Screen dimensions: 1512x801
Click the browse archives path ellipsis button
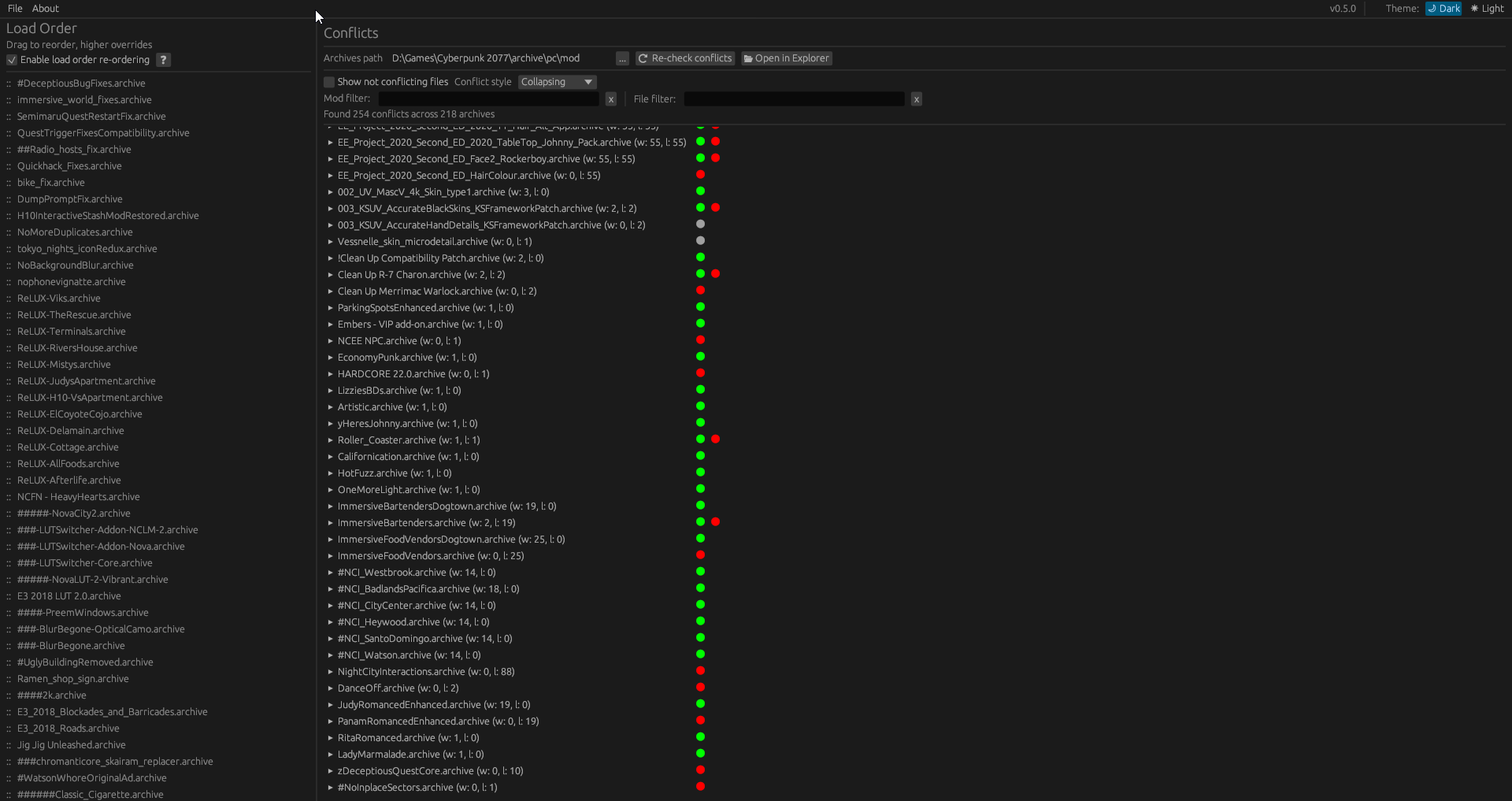point(622,58)
